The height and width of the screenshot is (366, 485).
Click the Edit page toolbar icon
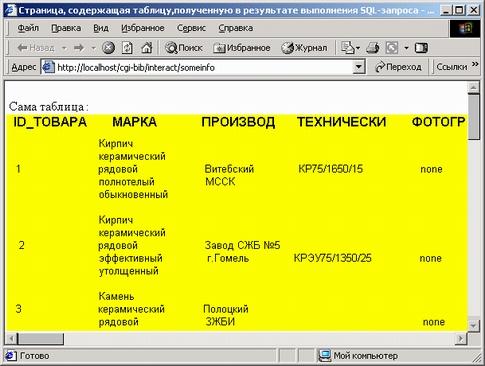[392, 48]
